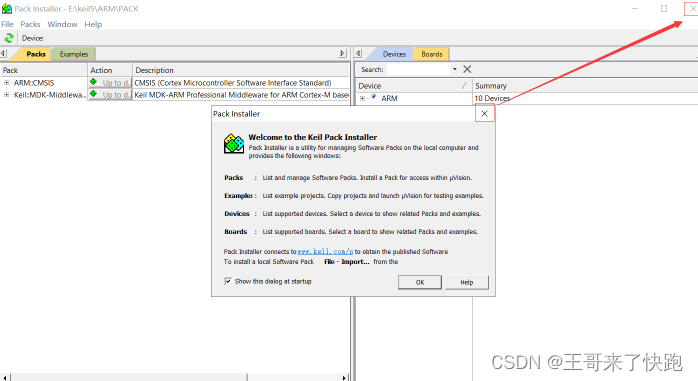Viewport: 698px width, 381px height.
Task: Open the Help menu
Action: 93,24
